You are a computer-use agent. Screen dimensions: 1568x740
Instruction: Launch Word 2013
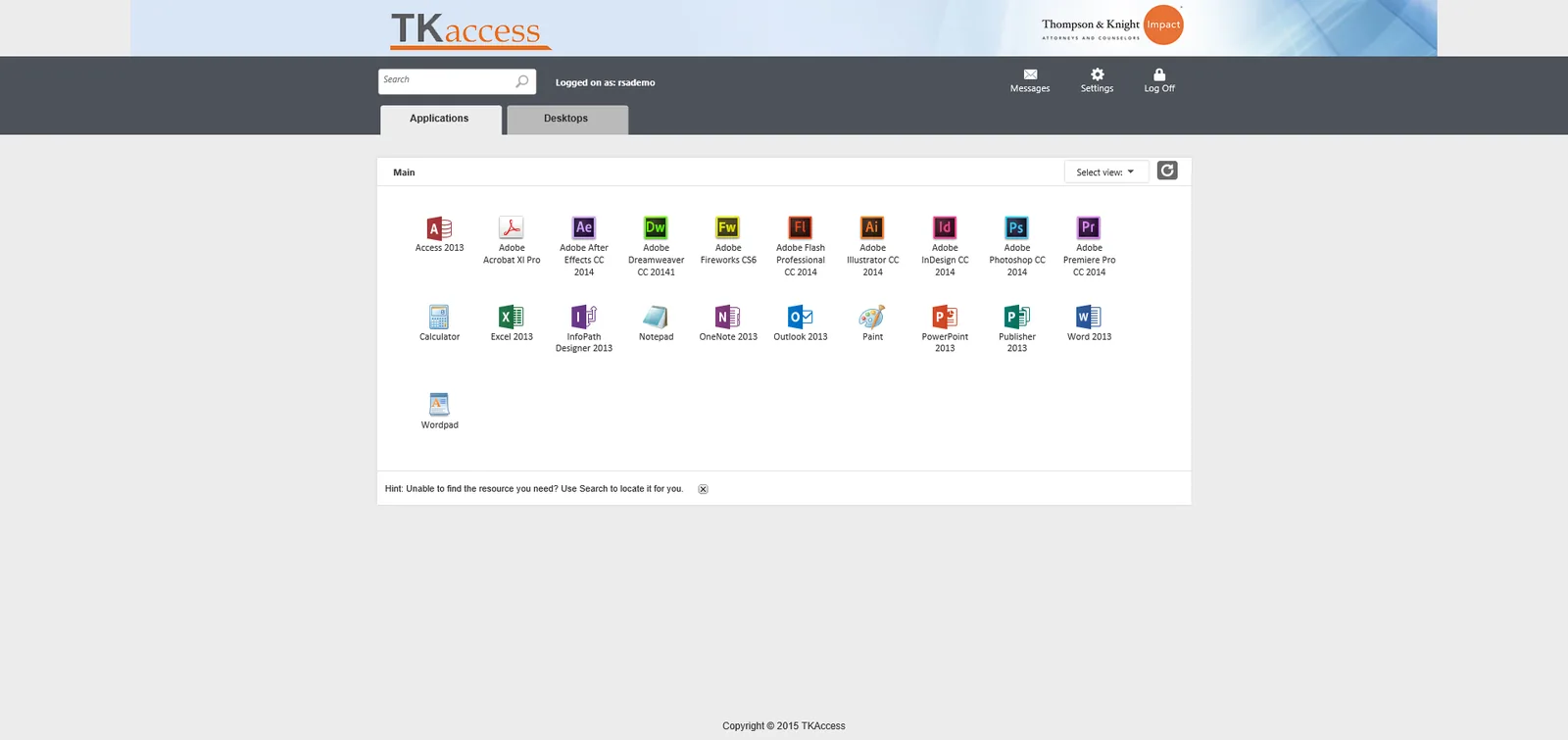pyautogui.click(x=1089, y=323)
